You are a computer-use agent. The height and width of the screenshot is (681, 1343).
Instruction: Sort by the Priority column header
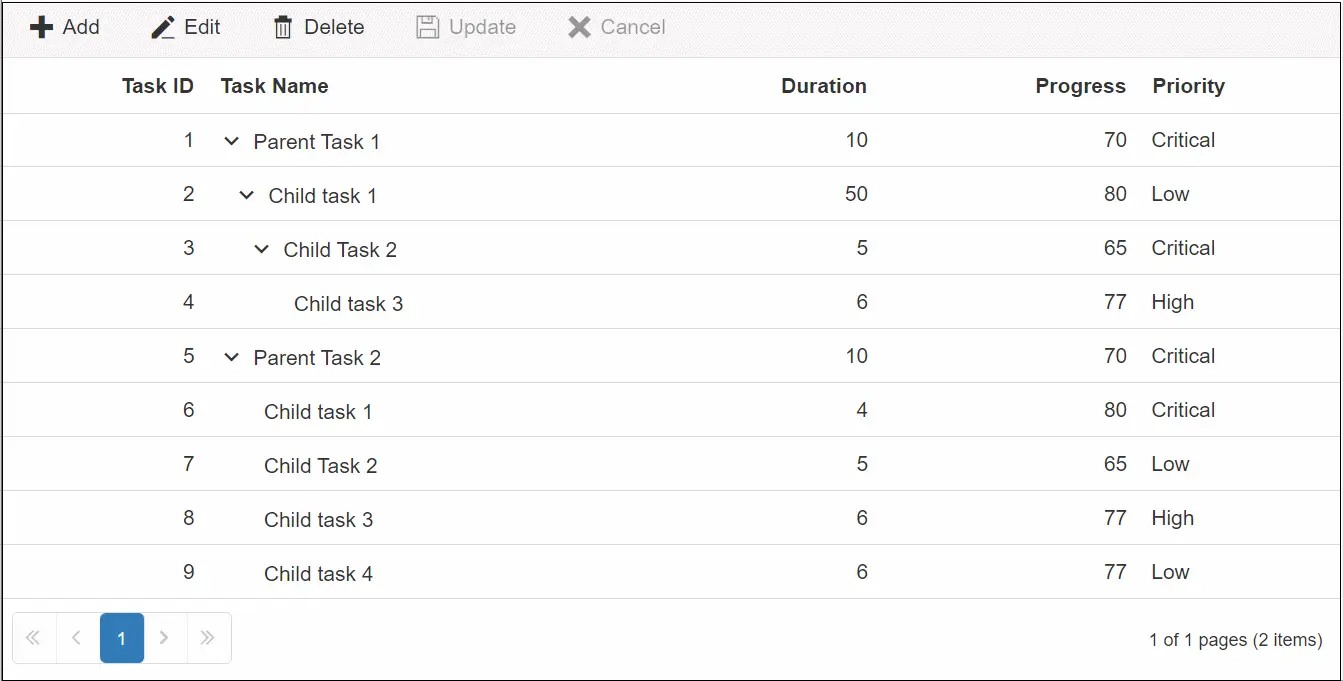click(x=1188, y=86)
